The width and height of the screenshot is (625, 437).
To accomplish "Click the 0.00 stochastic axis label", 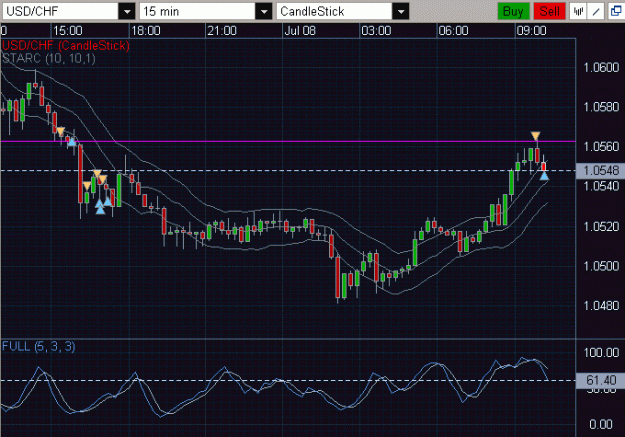I will click(601, 424).
